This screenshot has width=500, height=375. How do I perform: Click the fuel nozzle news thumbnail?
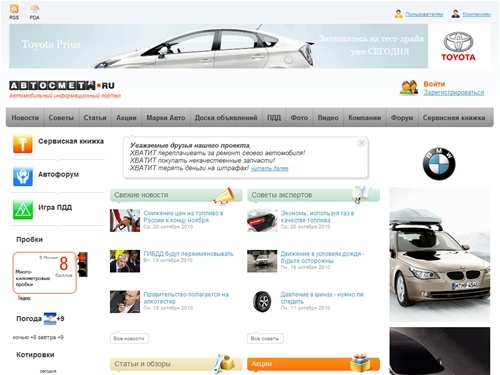pos(125,220)
